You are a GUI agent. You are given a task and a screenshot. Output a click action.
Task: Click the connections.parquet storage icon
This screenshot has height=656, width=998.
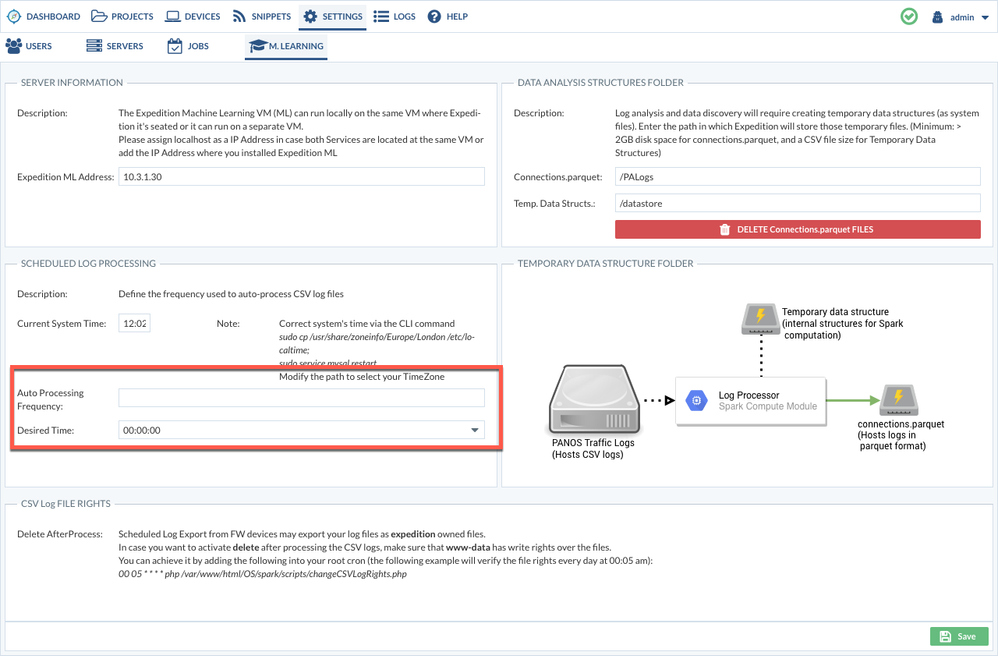point(898,400)
